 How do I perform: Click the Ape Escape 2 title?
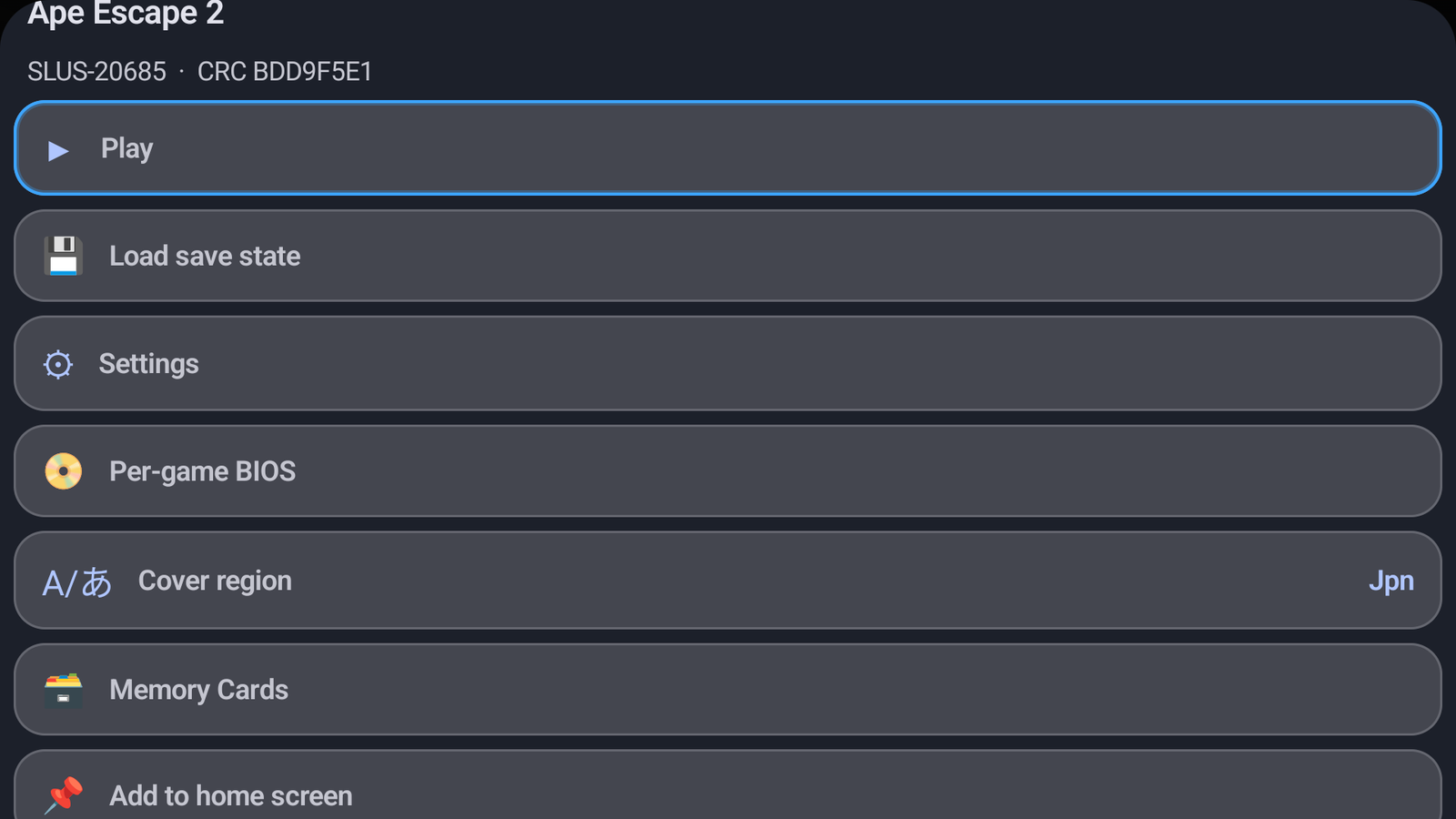click(126, 14)
